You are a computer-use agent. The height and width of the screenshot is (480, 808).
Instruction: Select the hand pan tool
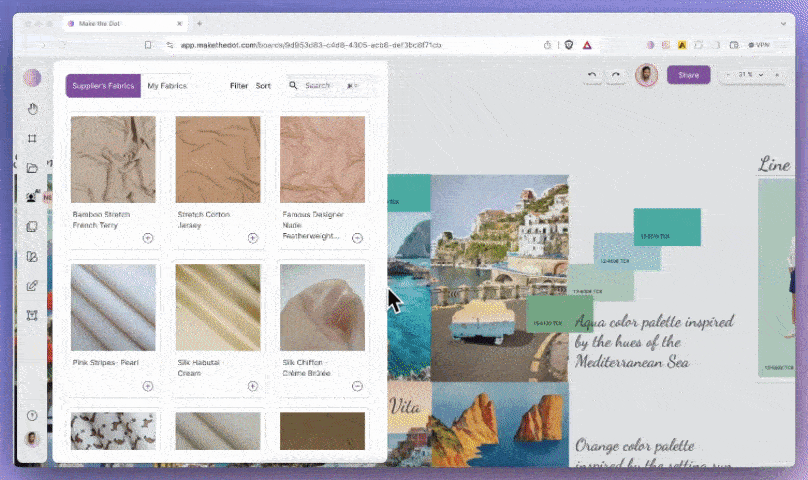(x=32, y=109)
